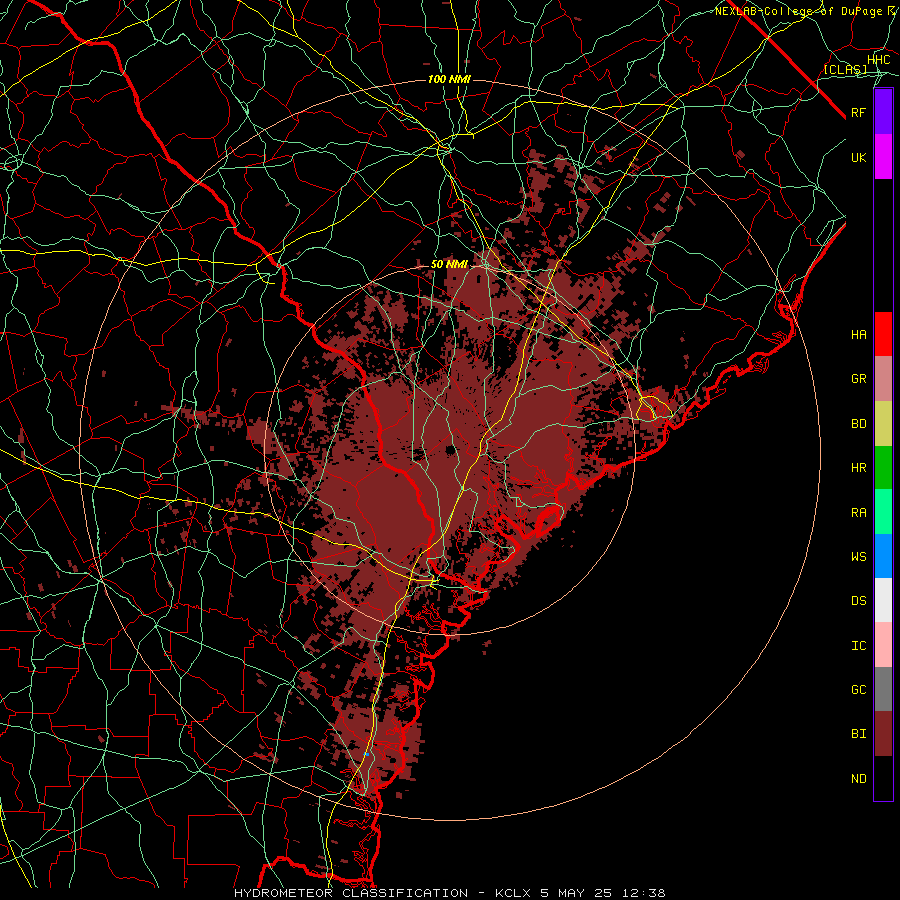Click the "IC" legend label
This screenshot has width=900, height=900.
point(859,646)
